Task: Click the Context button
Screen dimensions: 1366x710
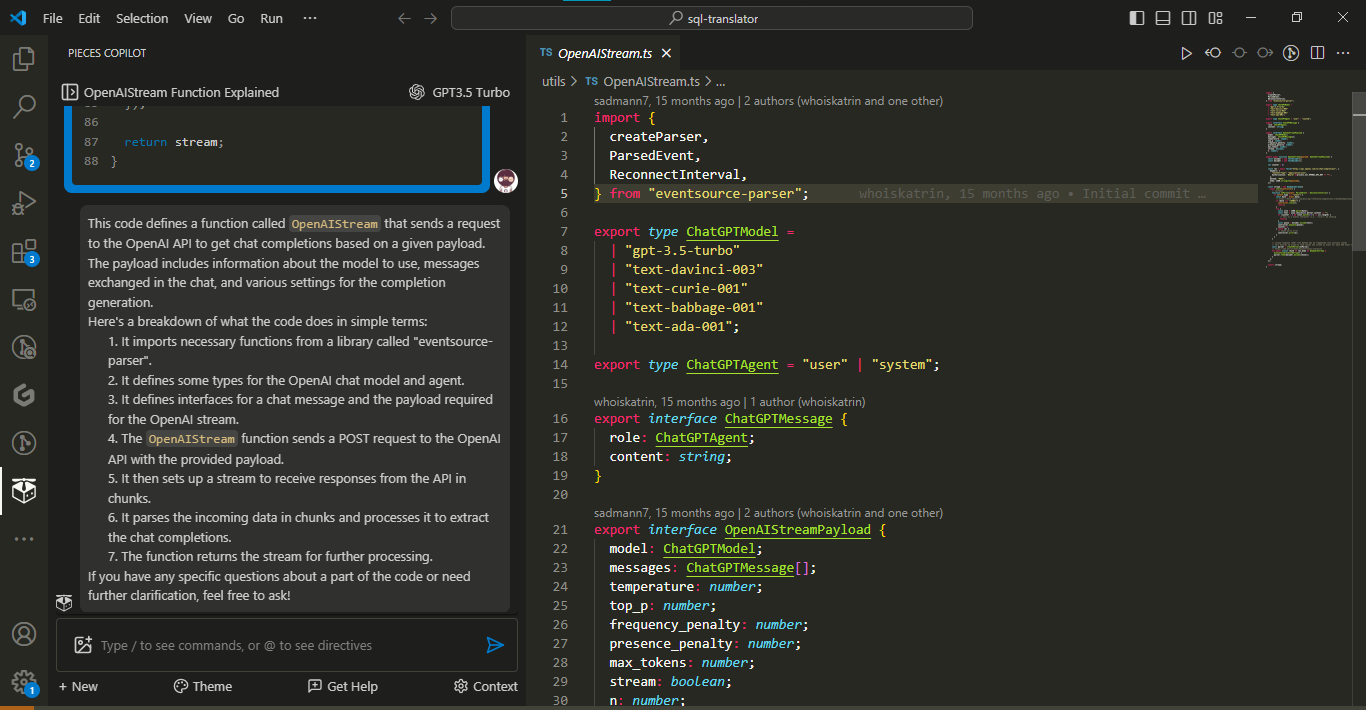Action: (x=485, y=686)
